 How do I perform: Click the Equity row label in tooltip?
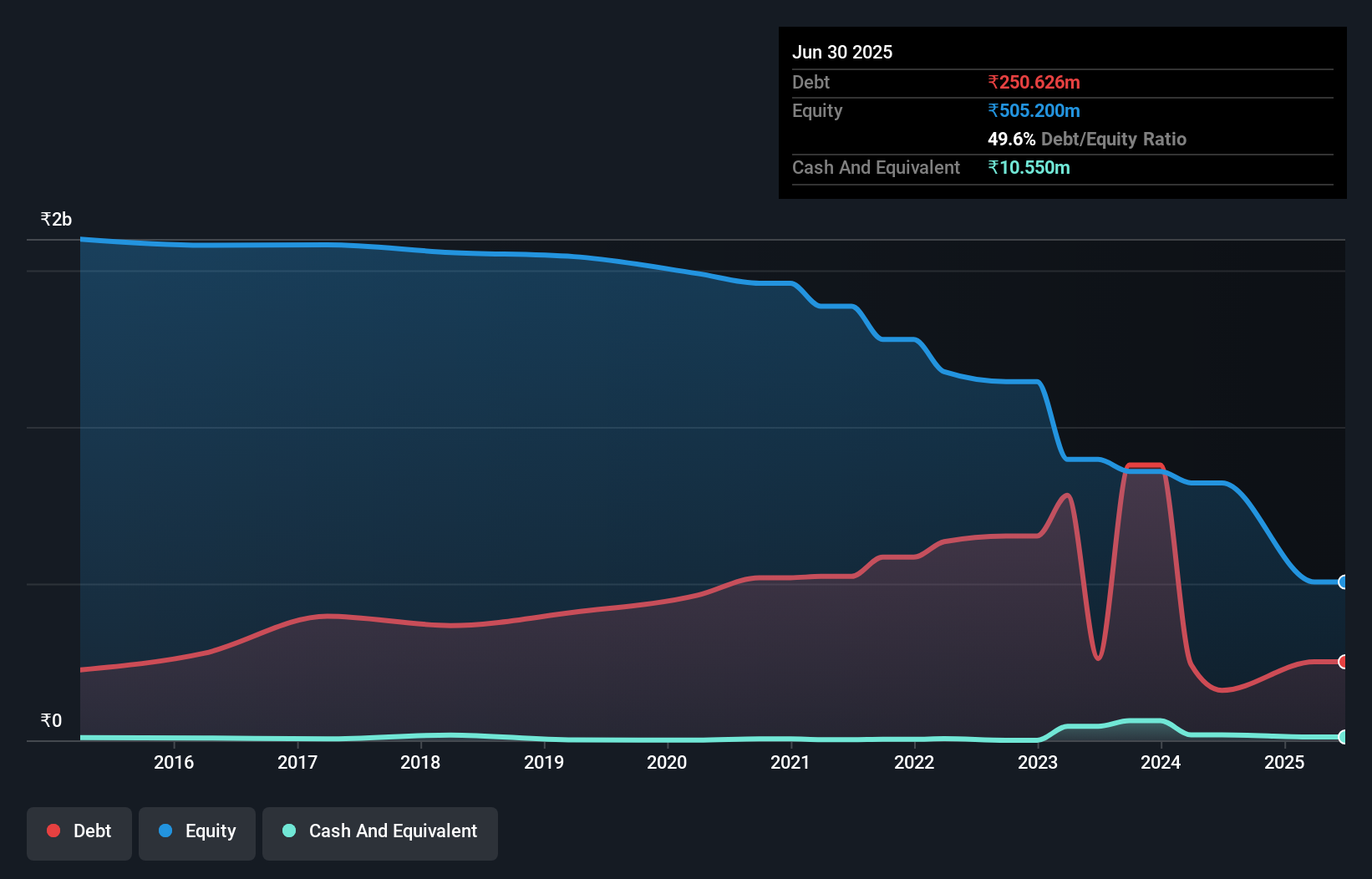click(817, 110)
